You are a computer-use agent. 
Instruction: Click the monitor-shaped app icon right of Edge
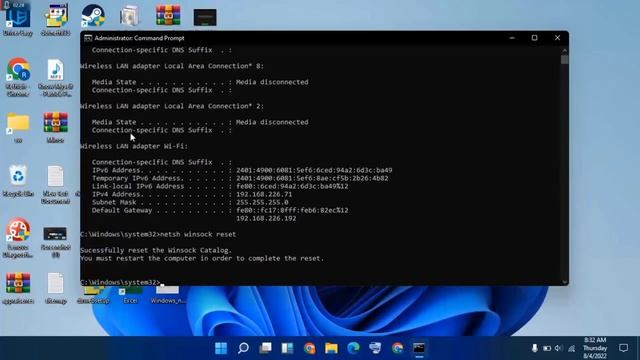pyautogui.click(x=375, y=348)
